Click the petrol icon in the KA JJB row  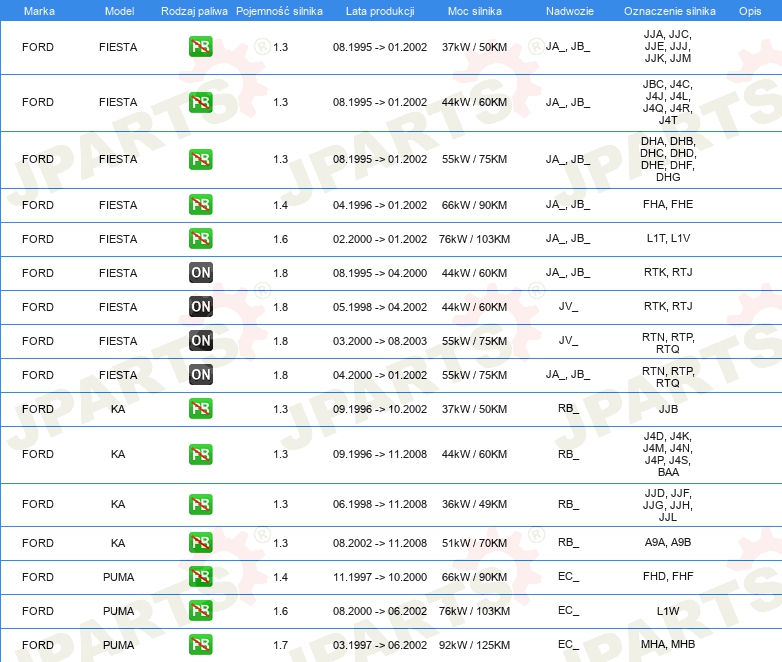pyautogui.click(x=200, y=408)
